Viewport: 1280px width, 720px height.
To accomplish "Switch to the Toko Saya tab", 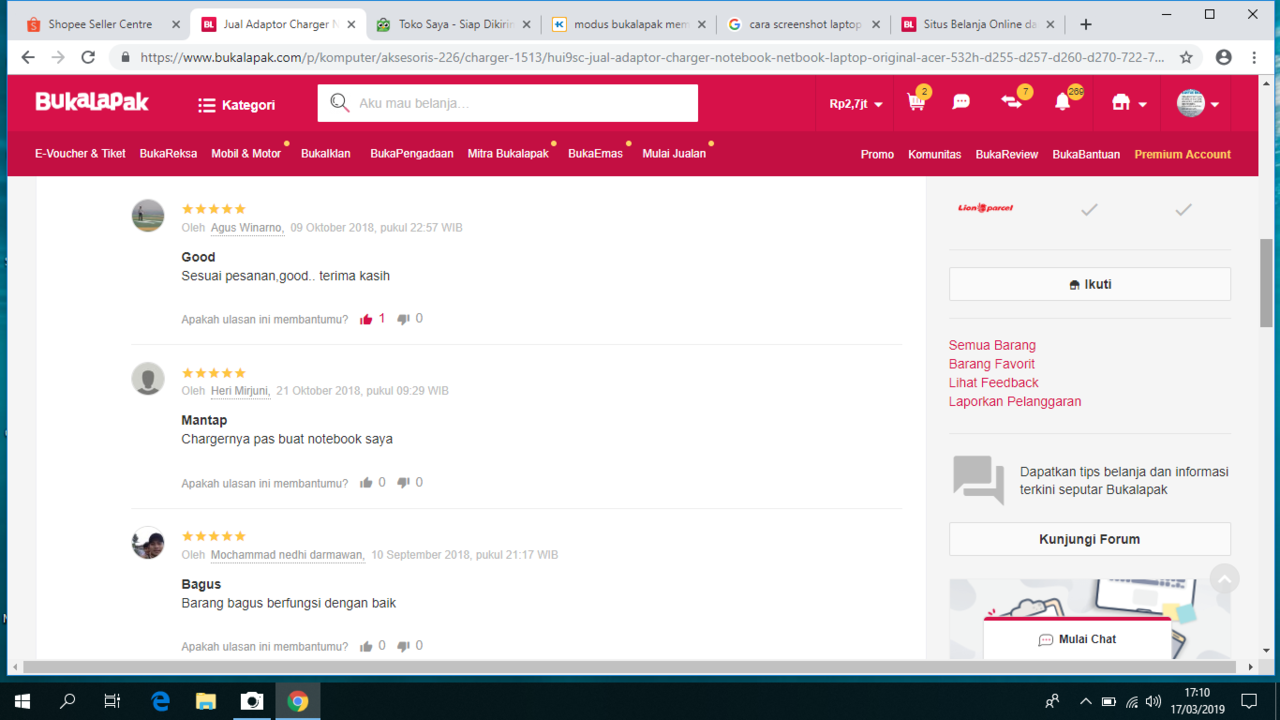I will click(x=454, y=24).
